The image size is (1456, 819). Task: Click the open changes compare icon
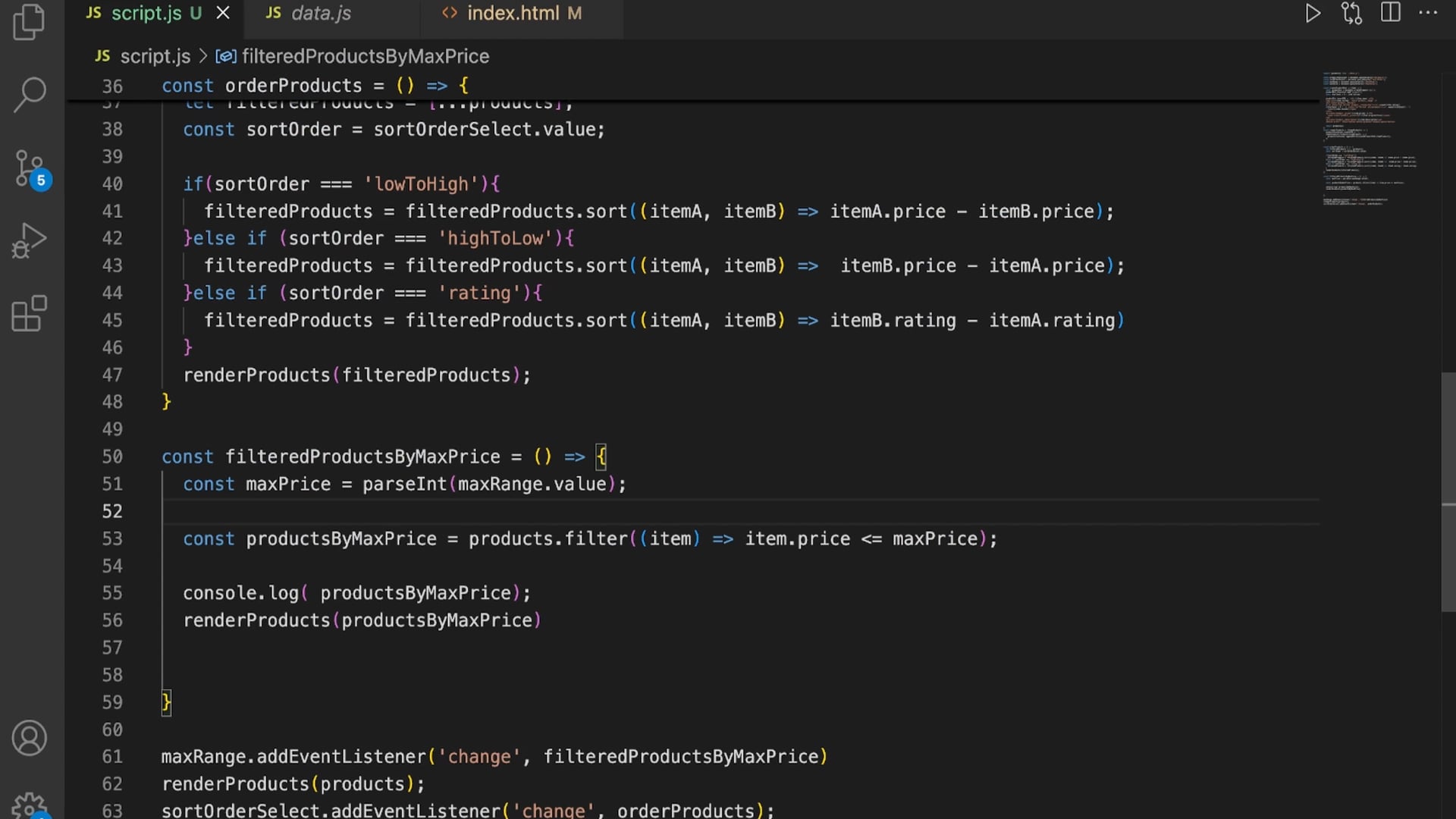[1351, 13]
